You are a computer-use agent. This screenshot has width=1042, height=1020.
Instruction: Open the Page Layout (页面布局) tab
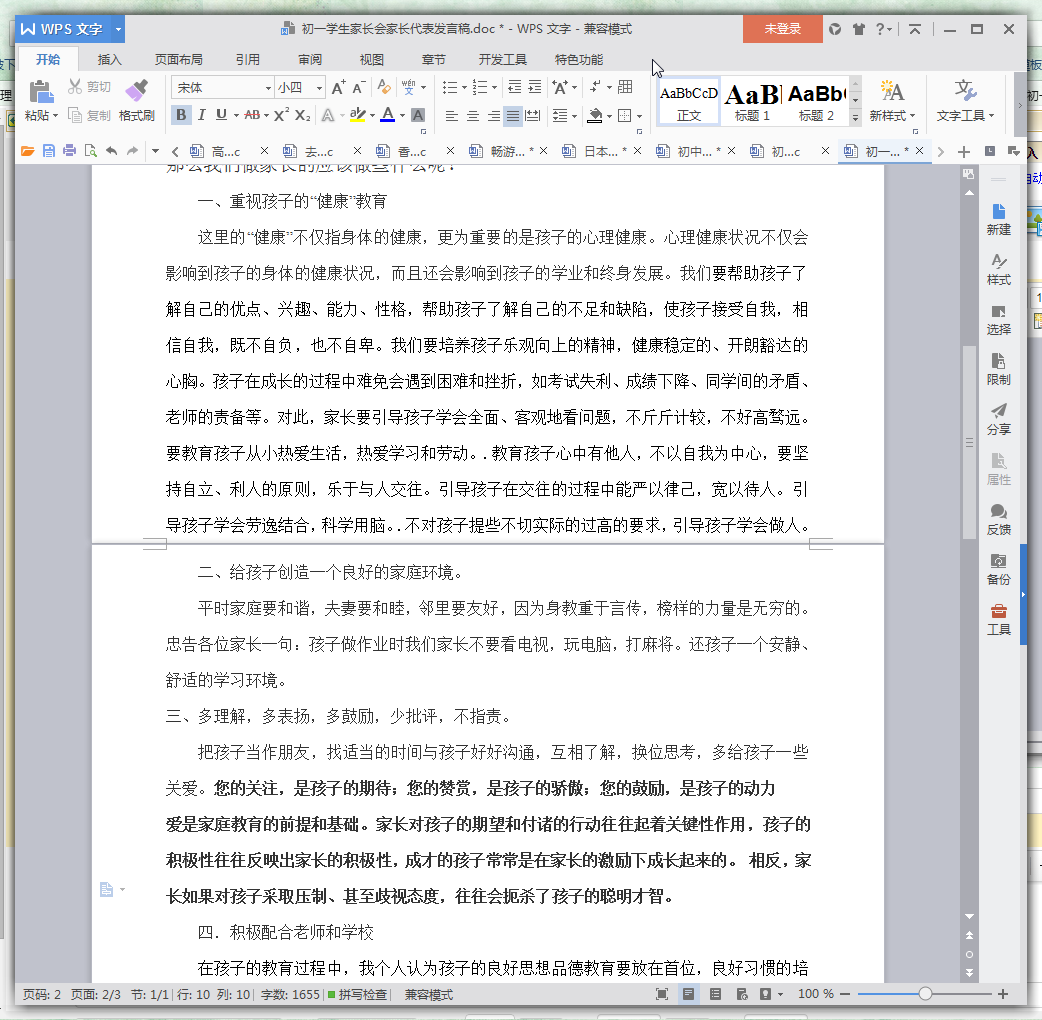[178, 59]
